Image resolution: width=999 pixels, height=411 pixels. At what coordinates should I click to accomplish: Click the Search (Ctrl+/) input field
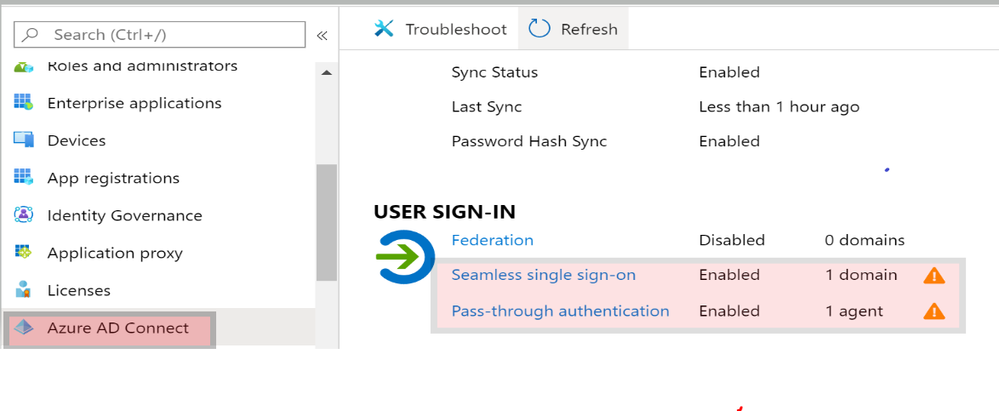click(159, 34)
